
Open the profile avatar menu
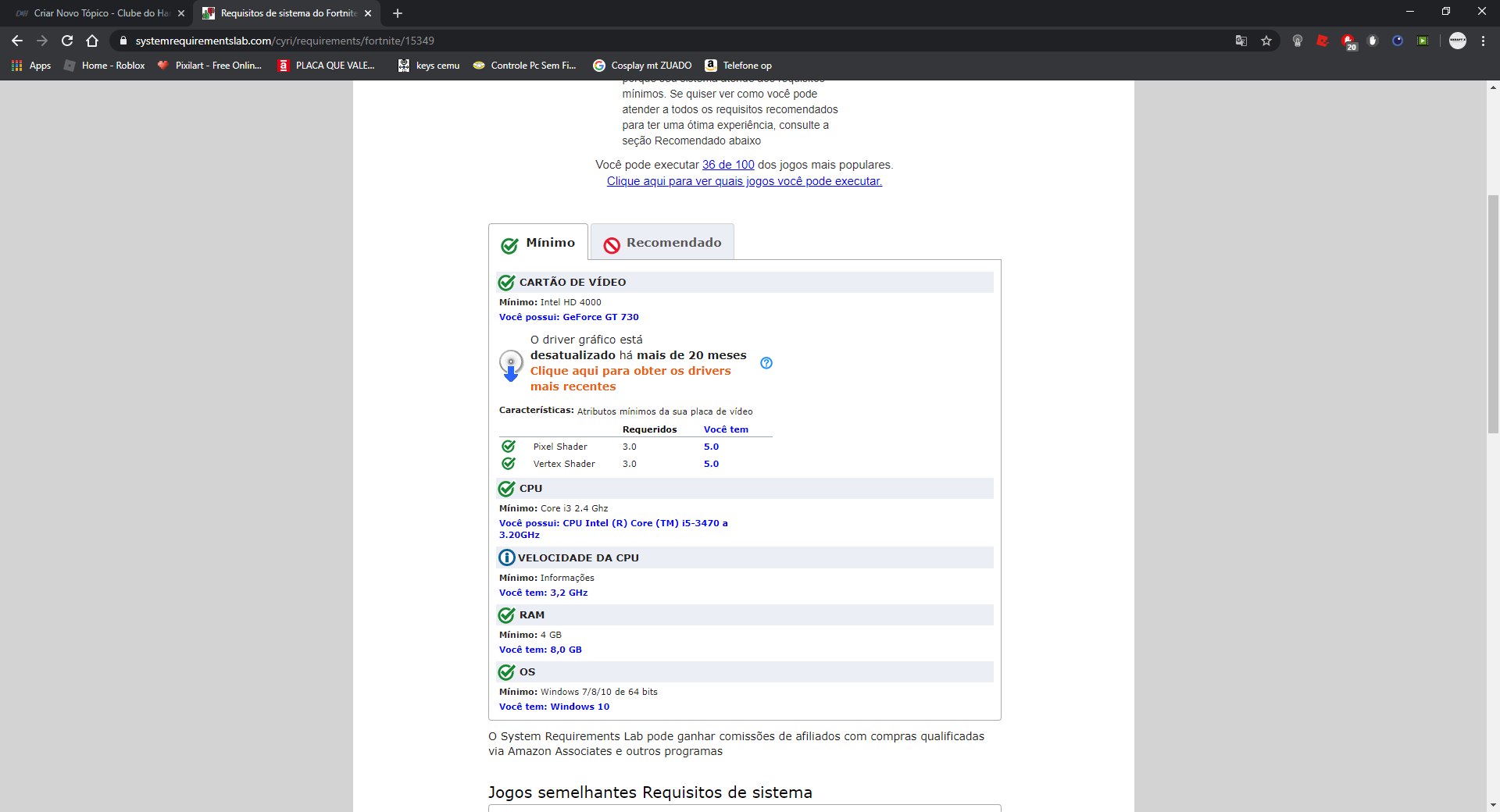1458,41
